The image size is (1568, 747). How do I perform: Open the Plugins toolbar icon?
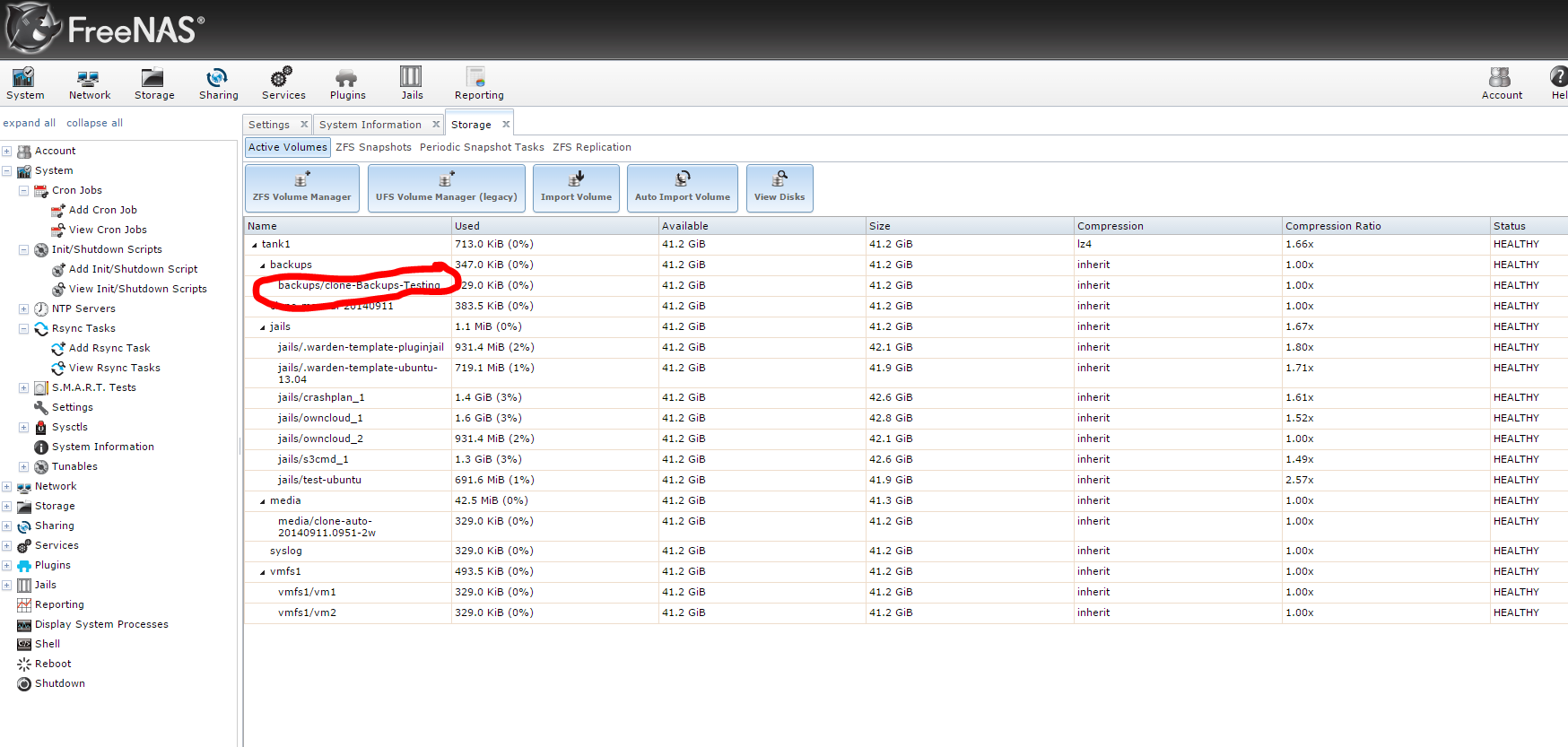pyautogui.click(x=347, y=83)
